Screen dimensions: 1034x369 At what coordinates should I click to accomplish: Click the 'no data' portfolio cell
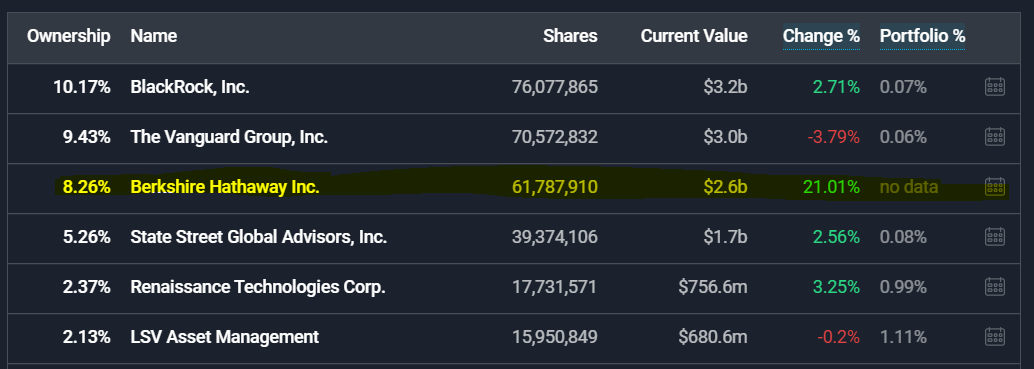[909, 187]
